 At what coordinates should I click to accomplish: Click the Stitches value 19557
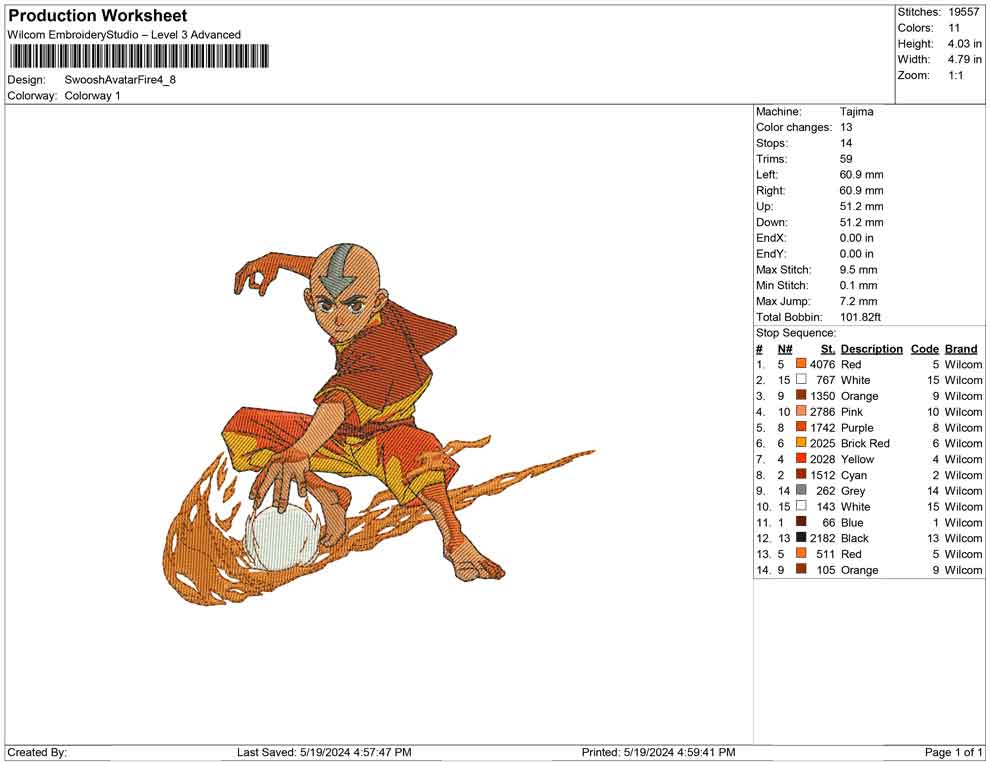(x=963, y=12)
